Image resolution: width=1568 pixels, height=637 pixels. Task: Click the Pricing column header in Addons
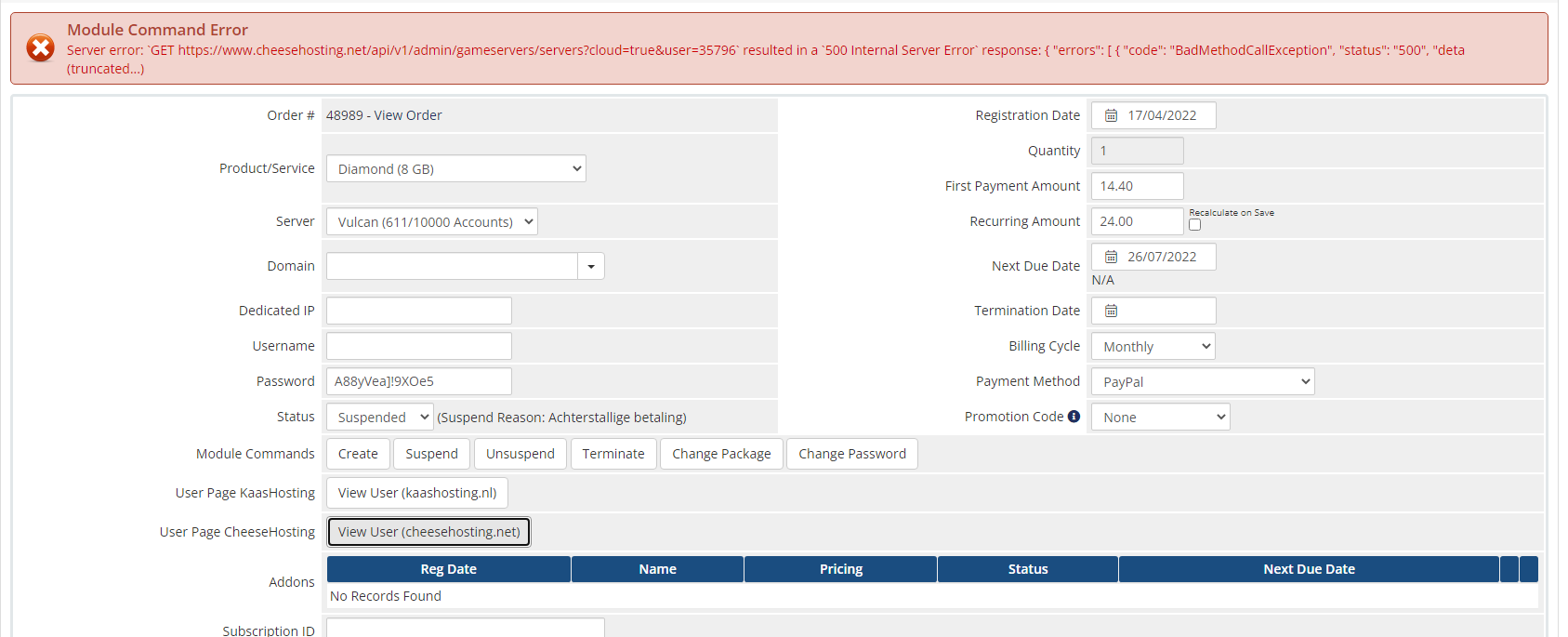(x=840, y=569)
